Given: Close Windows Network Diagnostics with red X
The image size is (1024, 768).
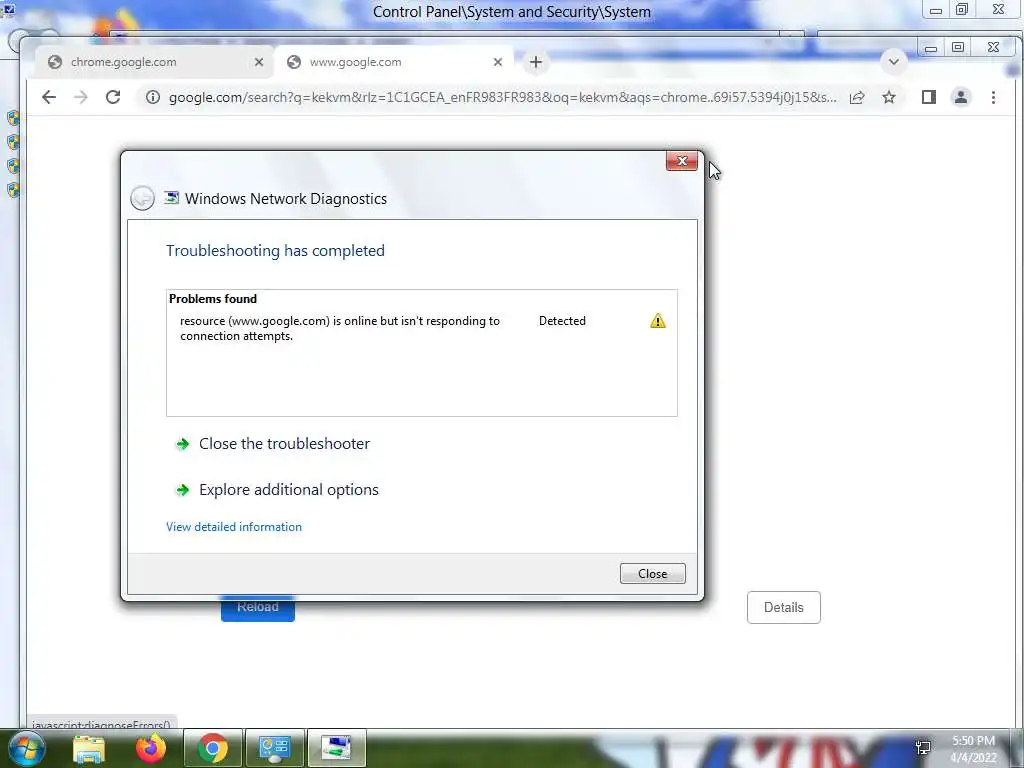Looking at the screenshot, I should tap(682, 161).
